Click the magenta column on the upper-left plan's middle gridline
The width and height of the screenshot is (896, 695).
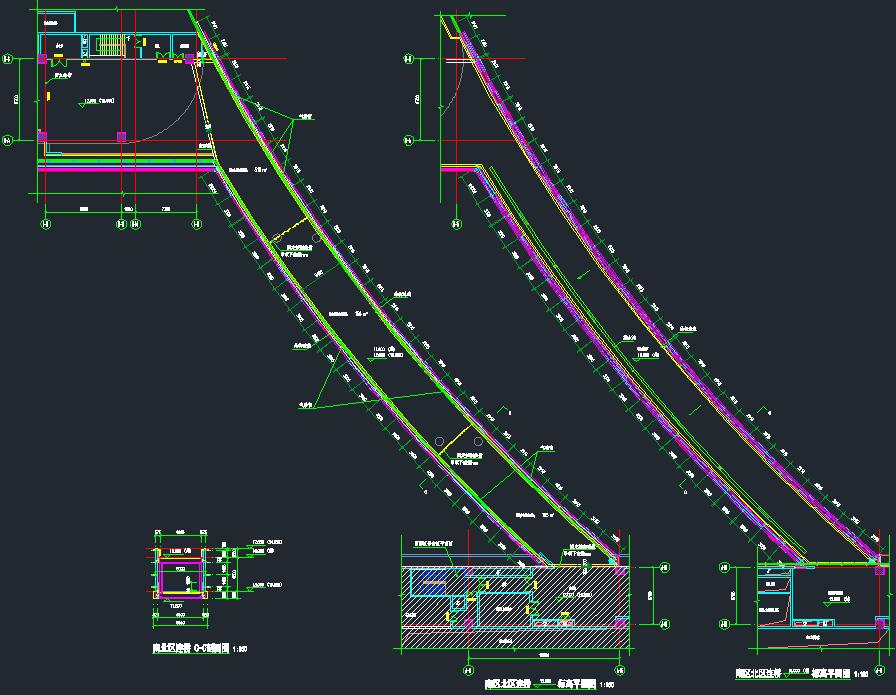point(121,137)
